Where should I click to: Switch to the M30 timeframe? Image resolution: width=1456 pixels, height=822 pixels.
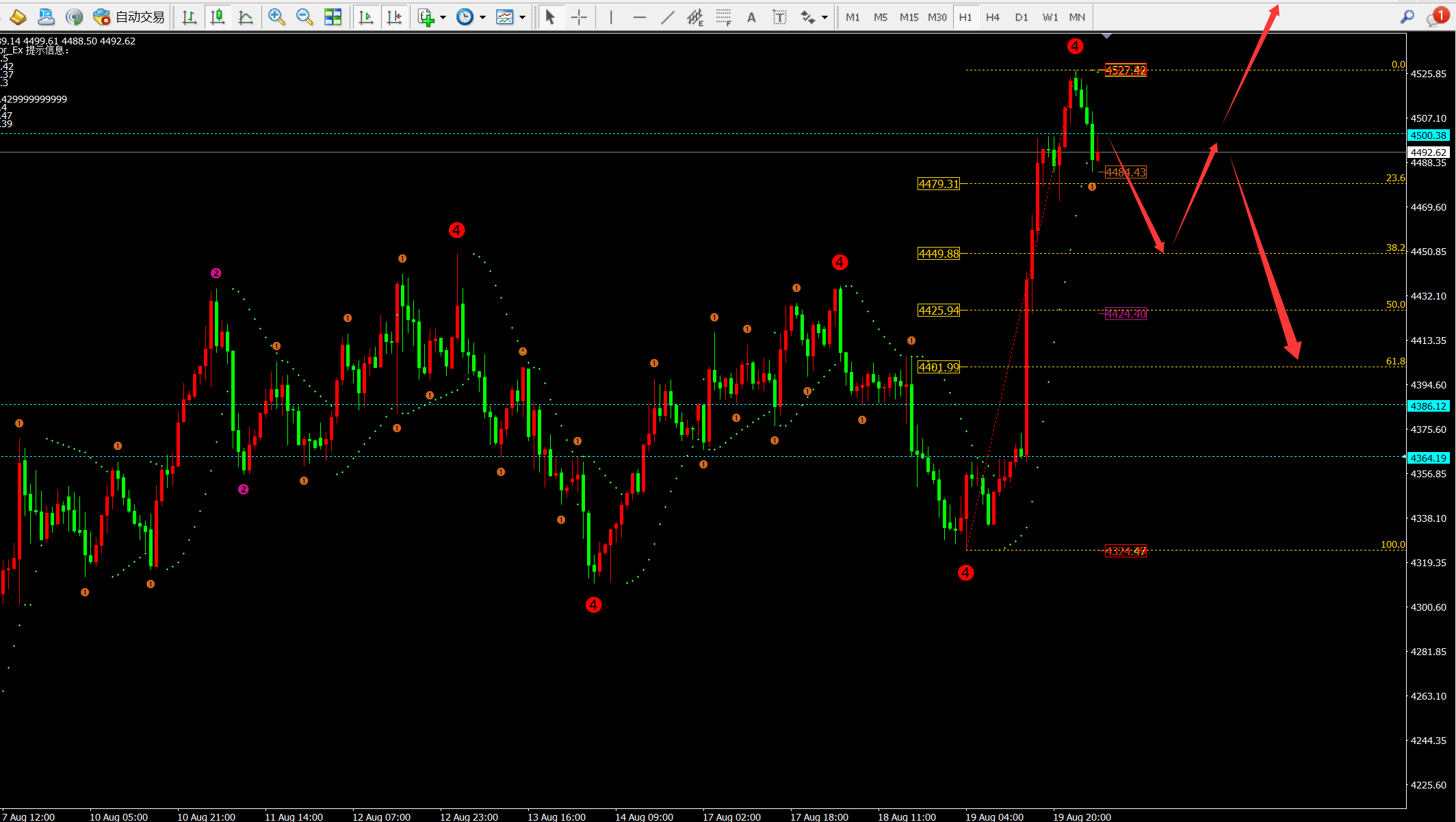click(x=937, y=17)
